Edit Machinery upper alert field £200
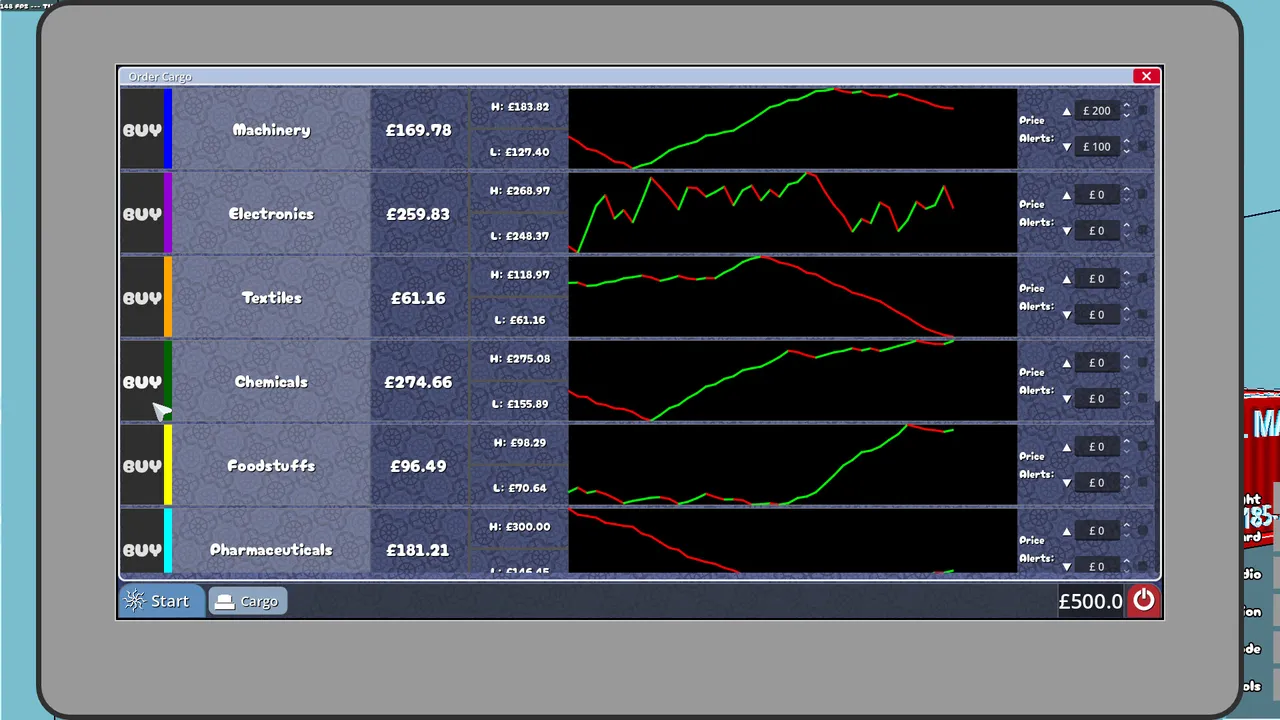 (x=1097, y=111)
